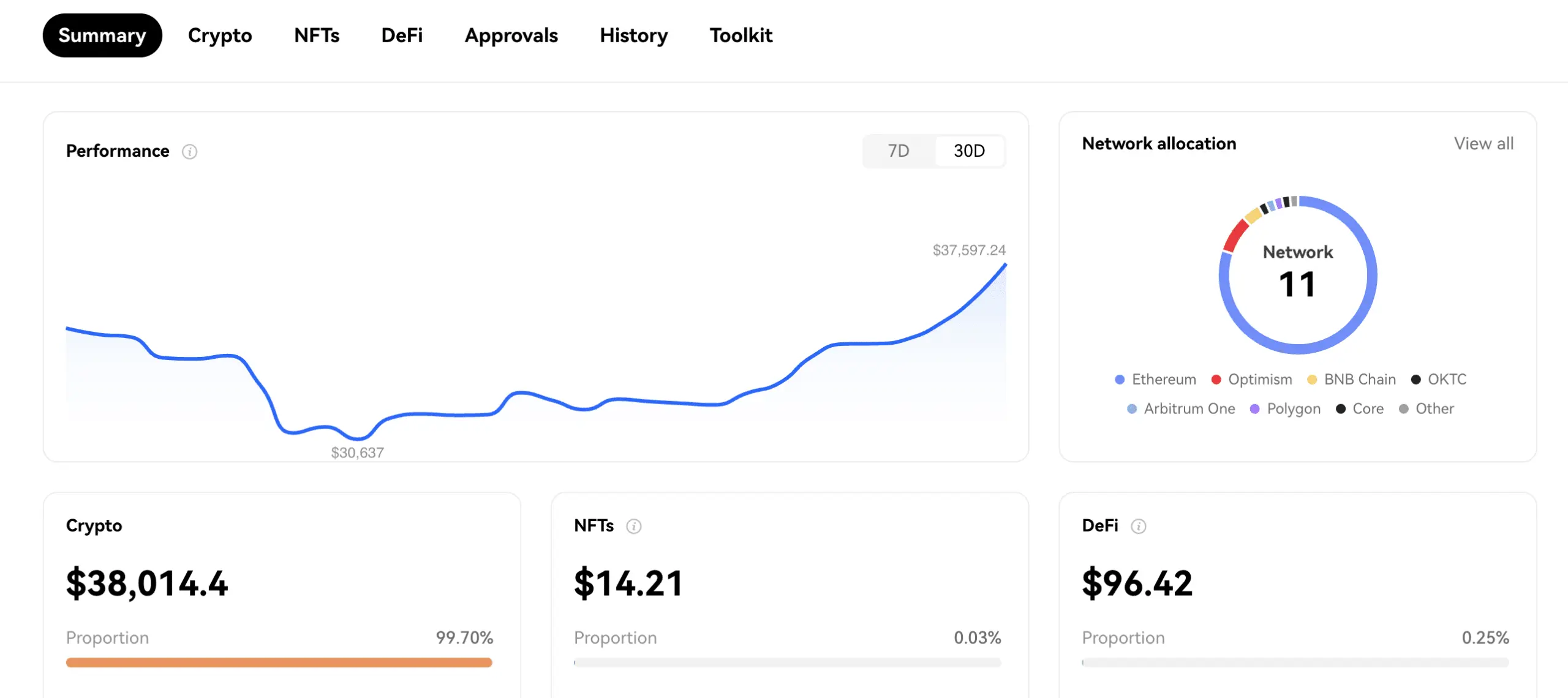Click View all network allocation

1483,144
